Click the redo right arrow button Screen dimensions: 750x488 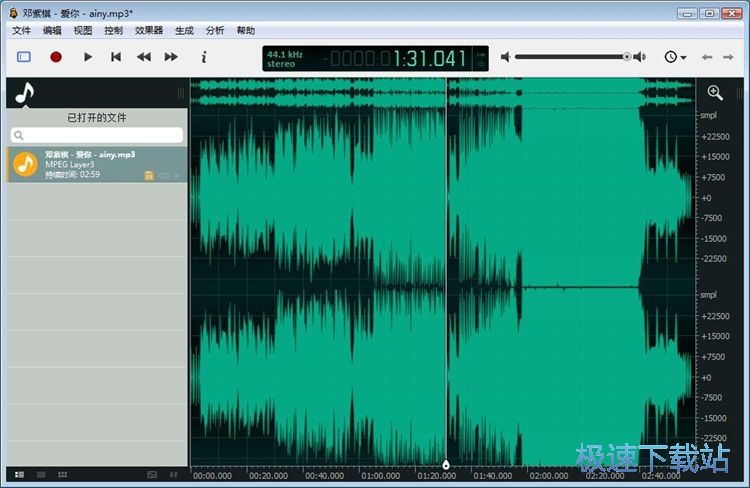733,57
